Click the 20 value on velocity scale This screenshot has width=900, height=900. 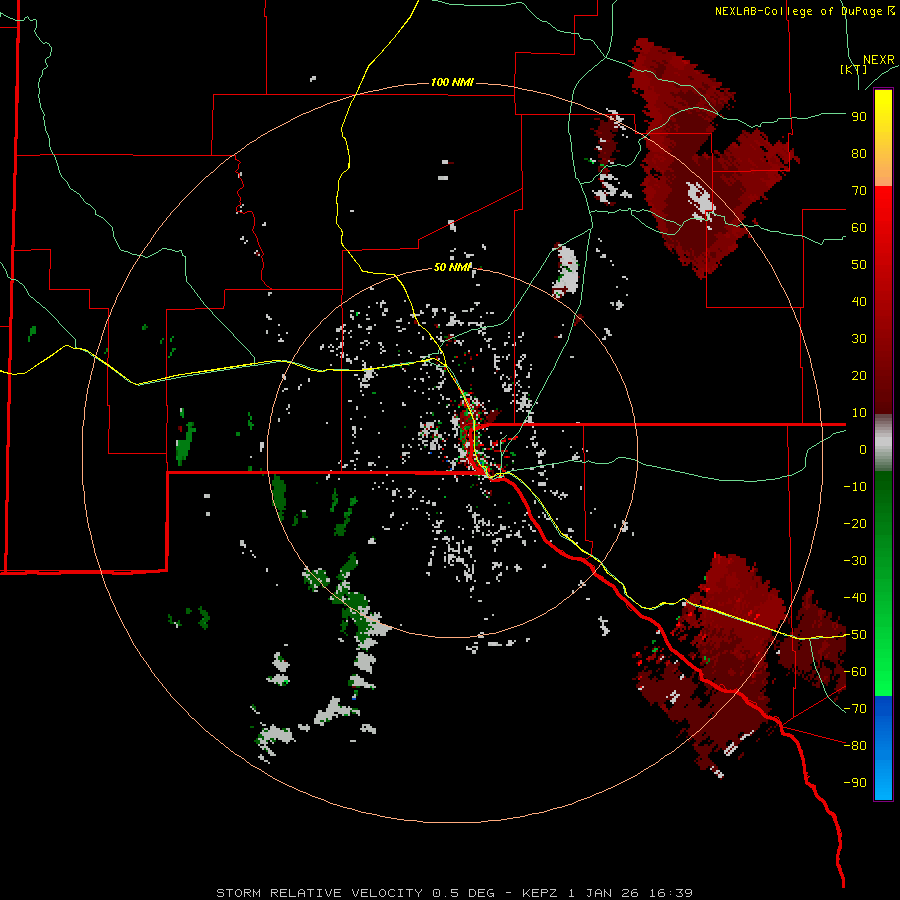(x=859, y=376)
